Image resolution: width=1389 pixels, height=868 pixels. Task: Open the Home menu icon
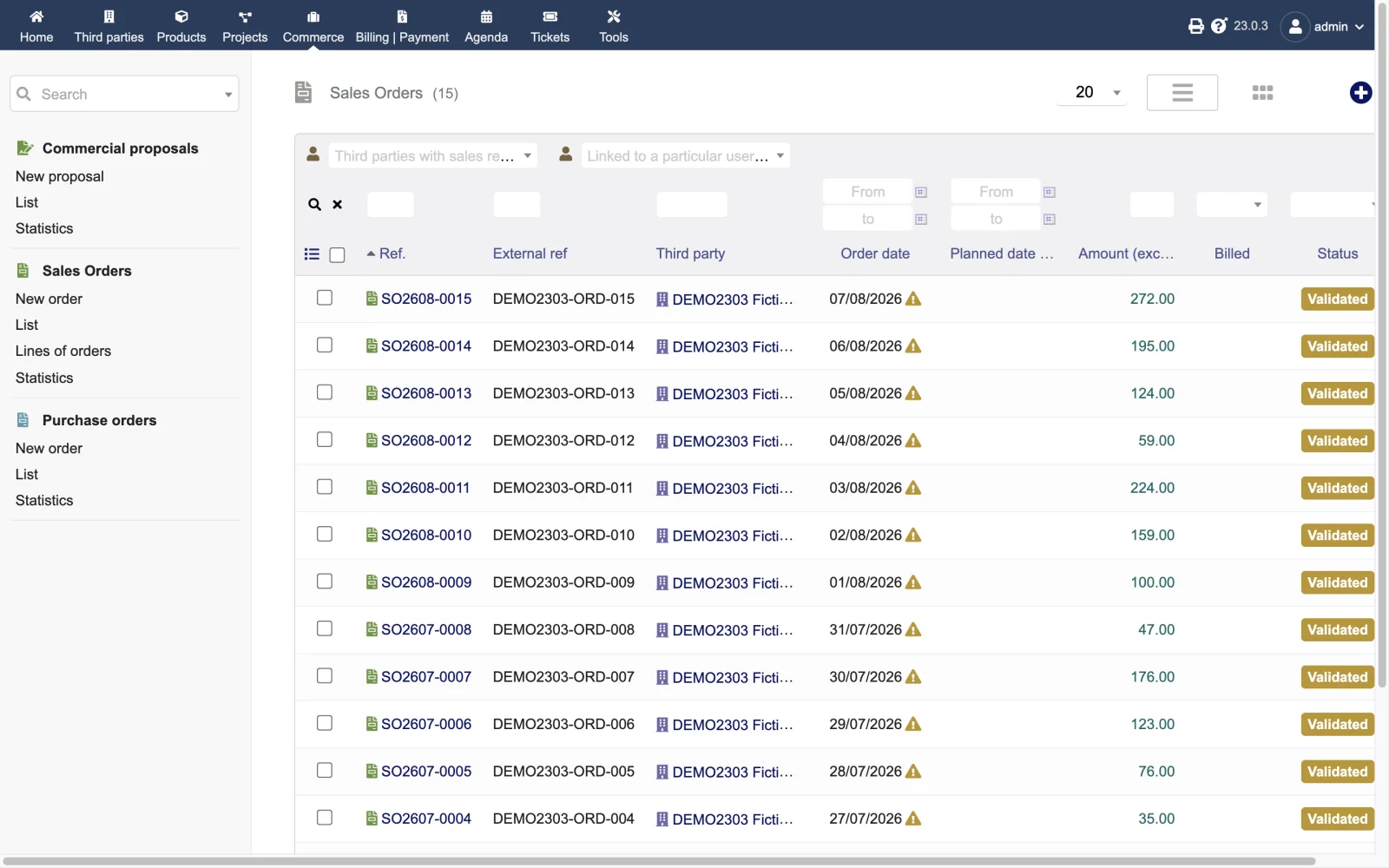[x=36, y=16]
